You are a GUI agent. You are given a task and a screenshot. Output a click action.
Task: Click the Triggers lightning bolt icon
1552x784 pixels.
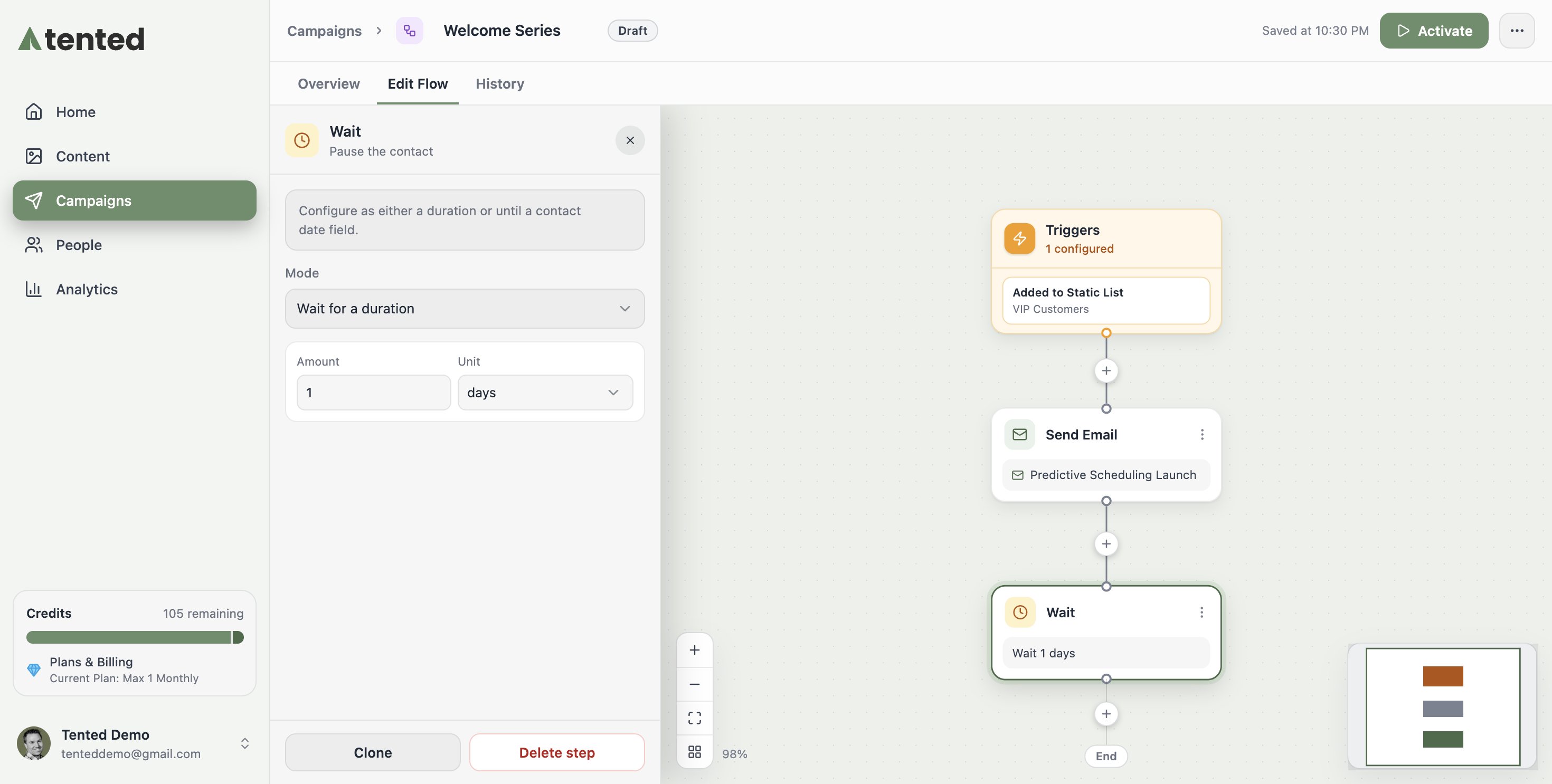pos(1019,239)
